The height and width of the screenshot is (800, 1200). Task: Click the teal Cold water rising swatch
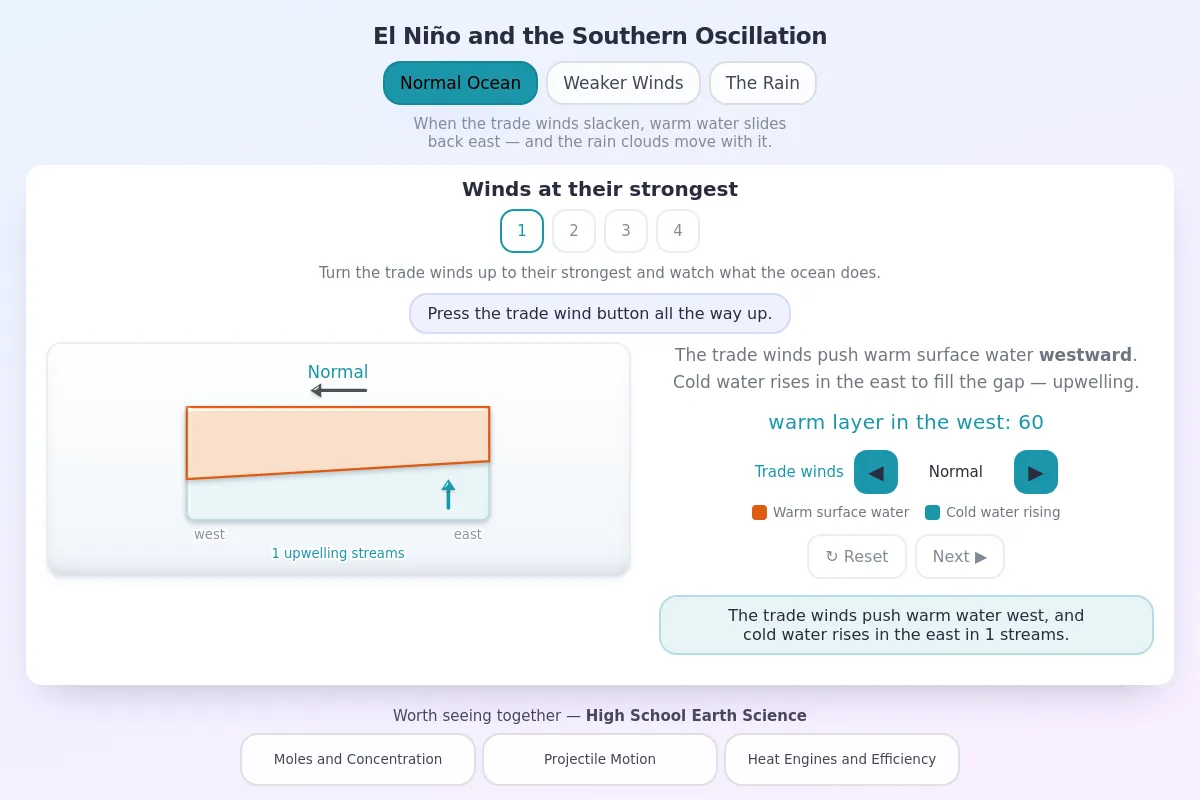[933, 512]
